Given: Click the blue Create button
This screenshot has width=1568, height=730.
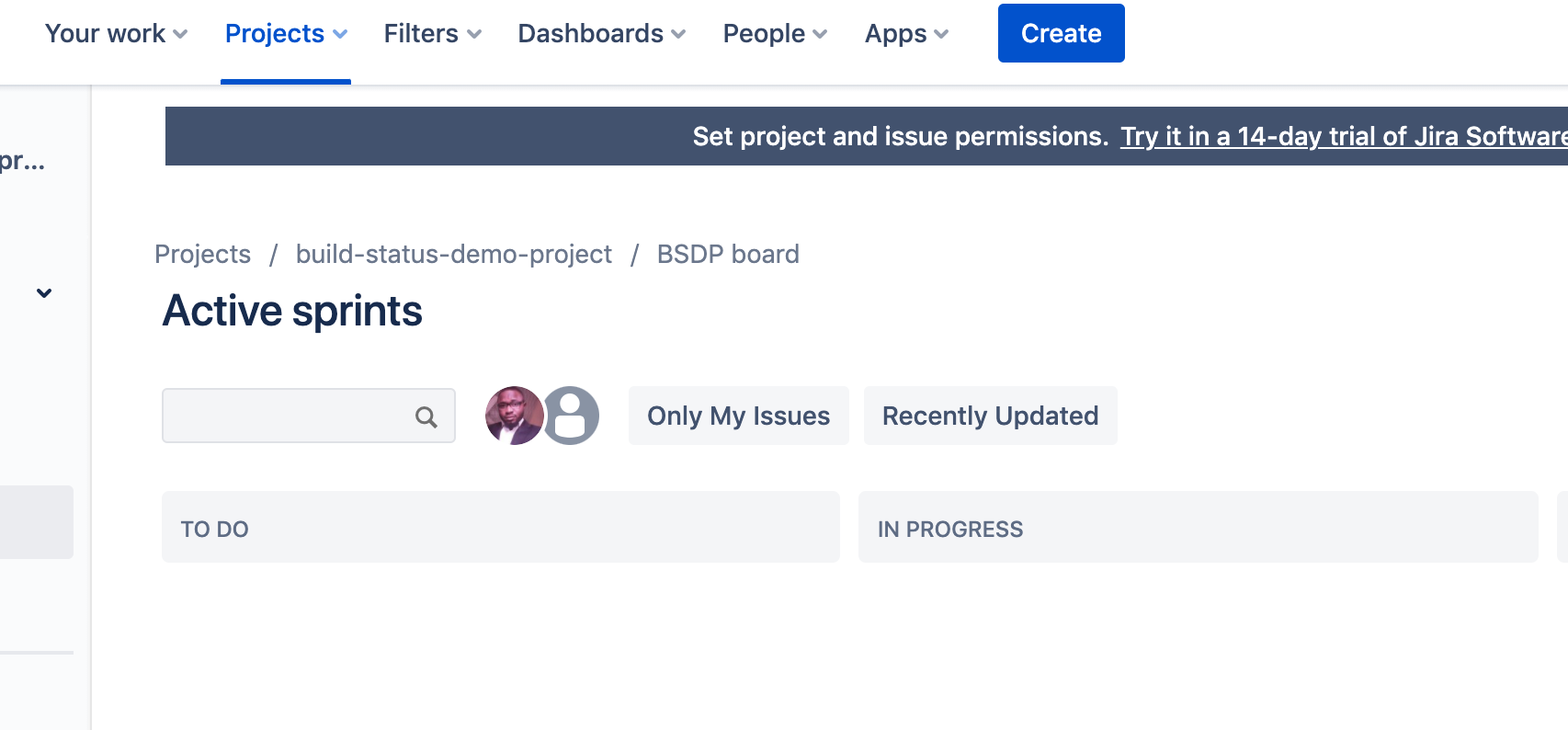Looking at the screenshot, I should point(1061,33).
